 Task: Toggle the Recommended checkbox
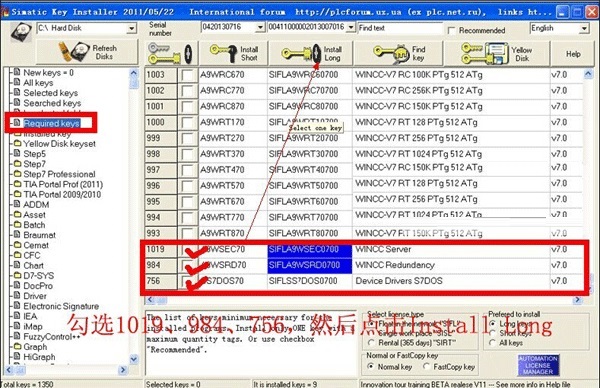tap(452, 30)
